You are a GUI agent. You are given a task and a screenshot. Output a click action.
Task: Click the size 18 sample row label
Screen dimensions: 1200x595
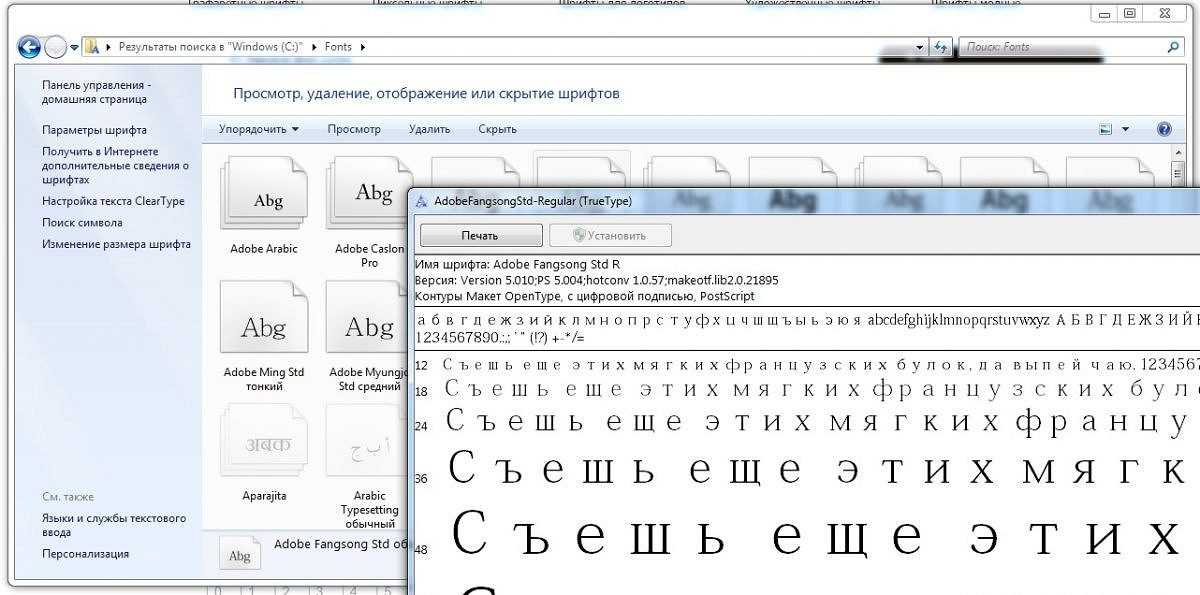(x=421, y=392)
